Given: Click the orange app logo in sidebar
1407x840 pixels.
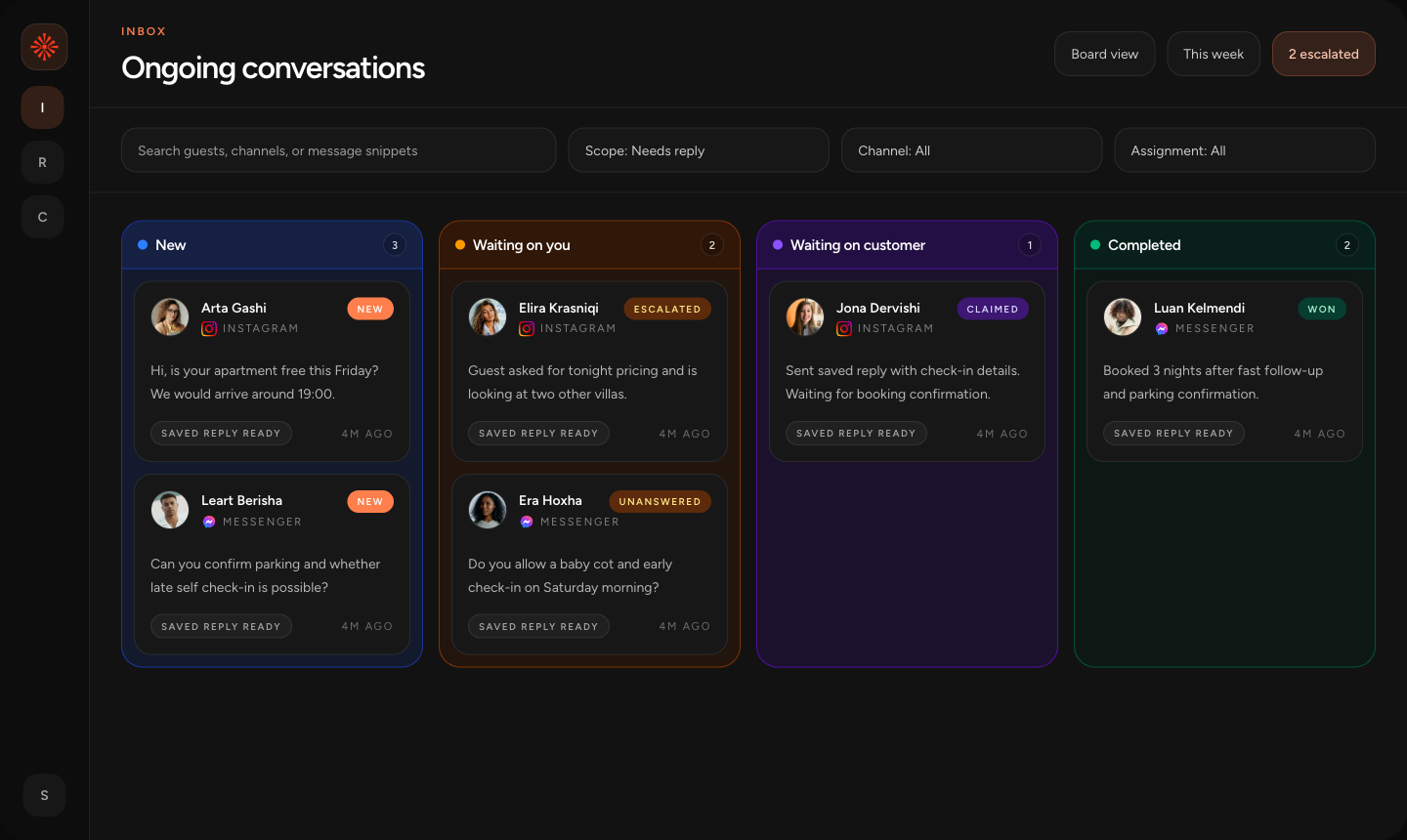Looking at the screenshot, I should (44, 46).
